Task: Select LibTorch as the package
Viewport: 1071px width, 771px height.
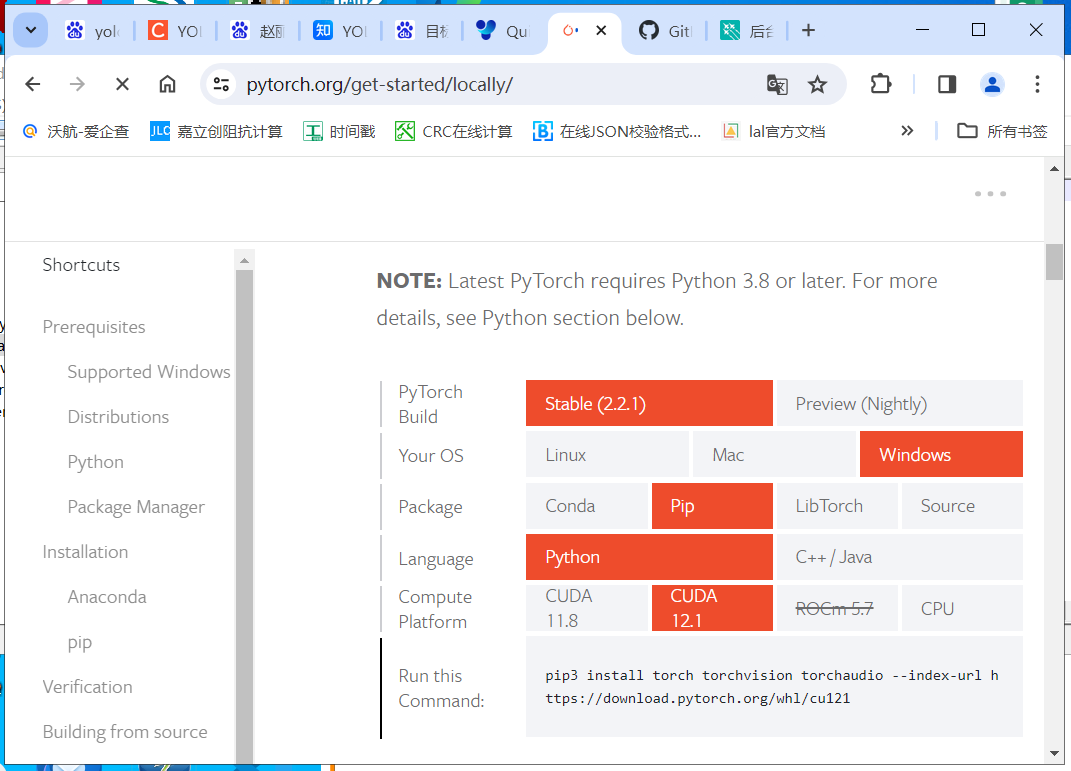Action: (837, 505)
